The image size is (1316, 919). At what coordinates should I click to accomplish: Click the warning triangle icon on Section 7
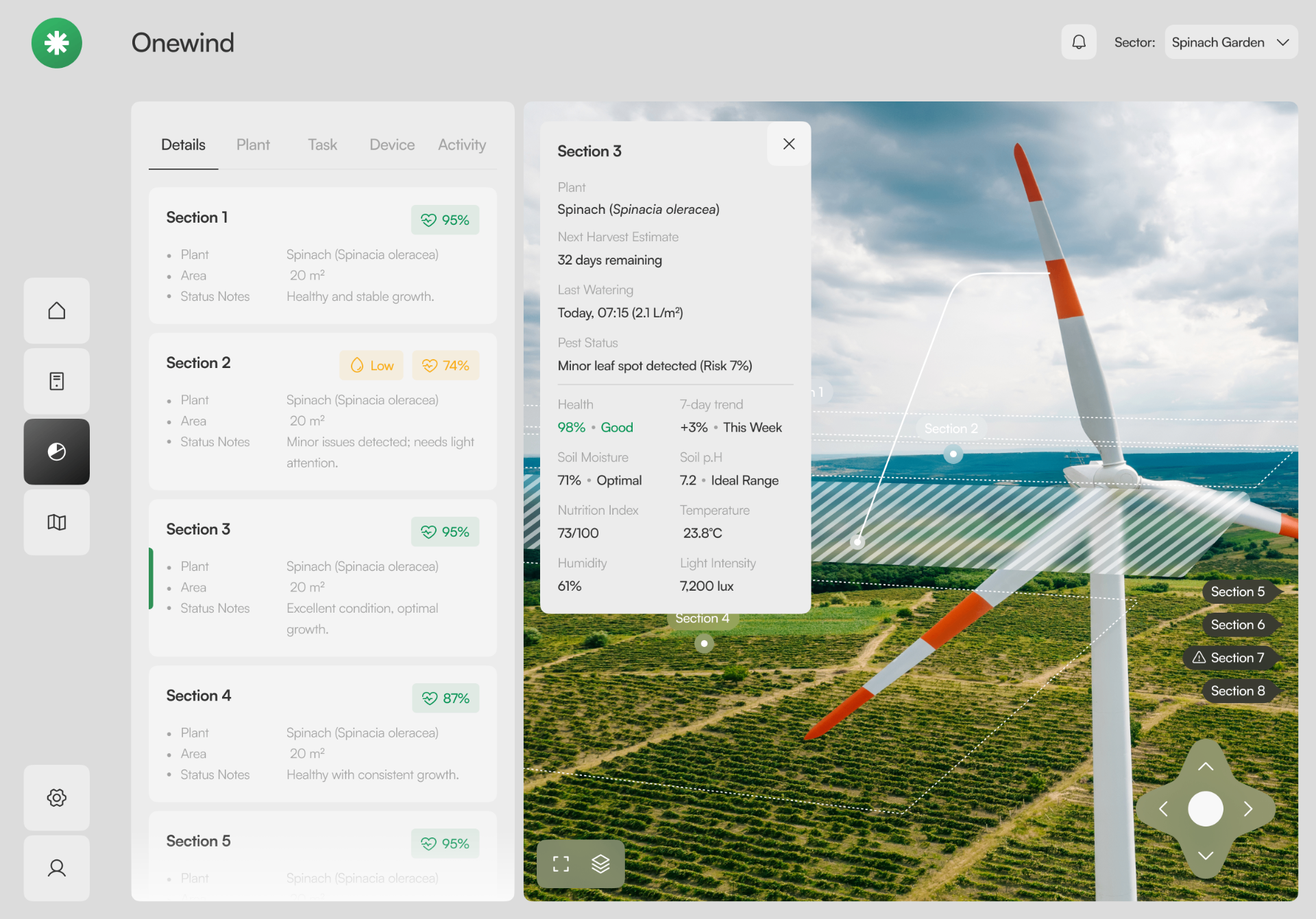[x=1199, y=657]
